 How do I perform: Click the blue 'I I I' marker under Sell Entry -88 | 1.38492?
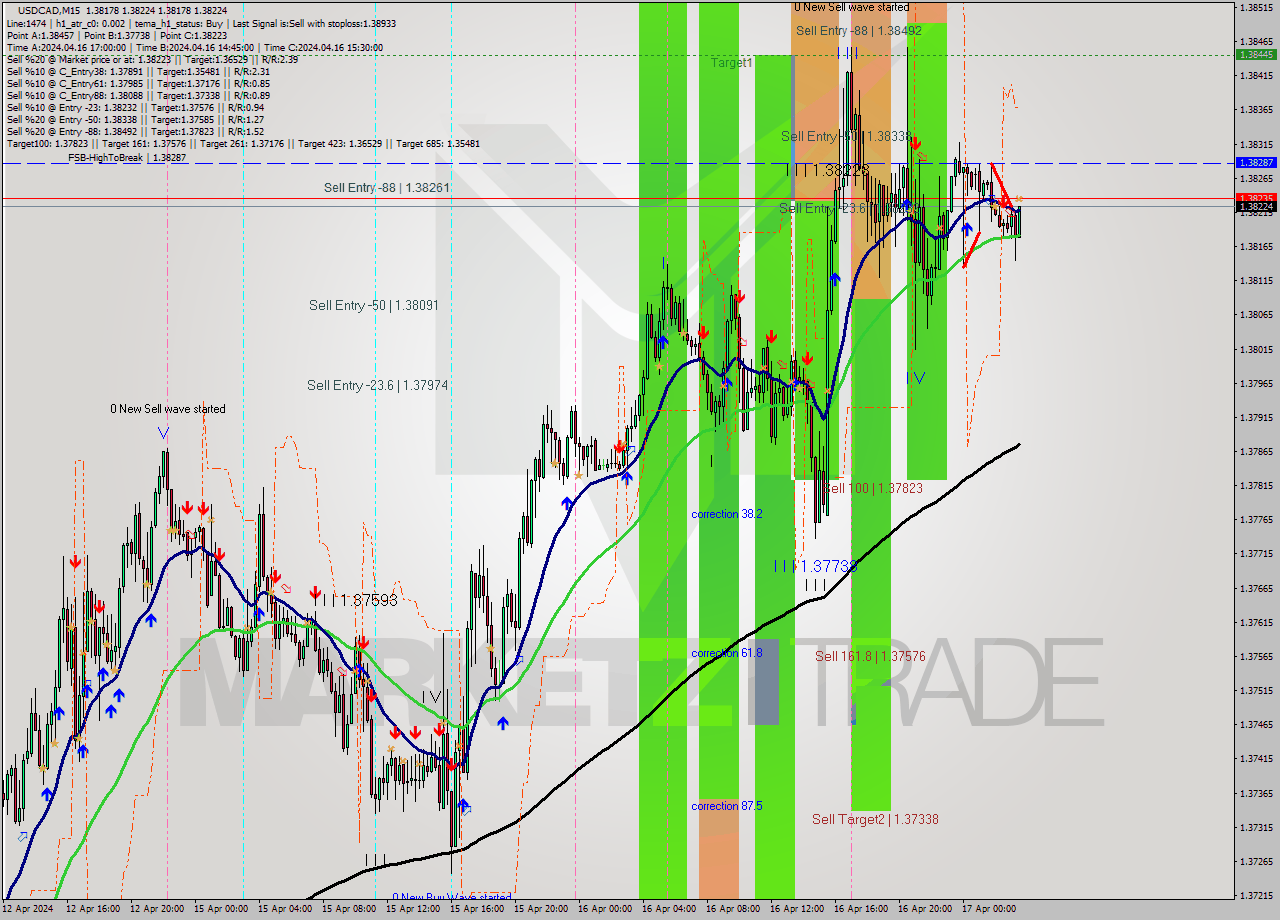coord(847,52)
